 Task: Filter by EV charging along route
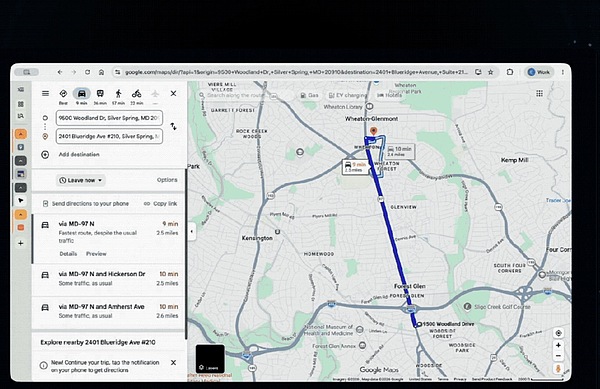(x=347, y=95)
